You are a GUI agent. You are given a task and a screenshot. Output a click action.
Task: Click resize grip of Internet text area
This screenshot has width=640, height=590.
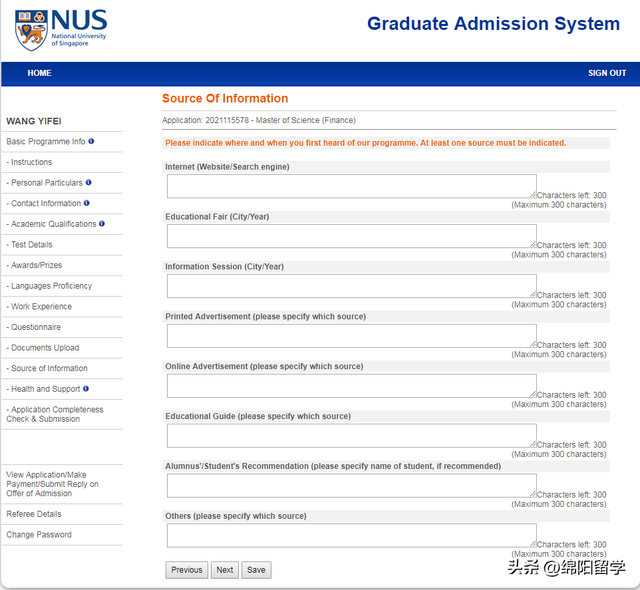(533, 195)
